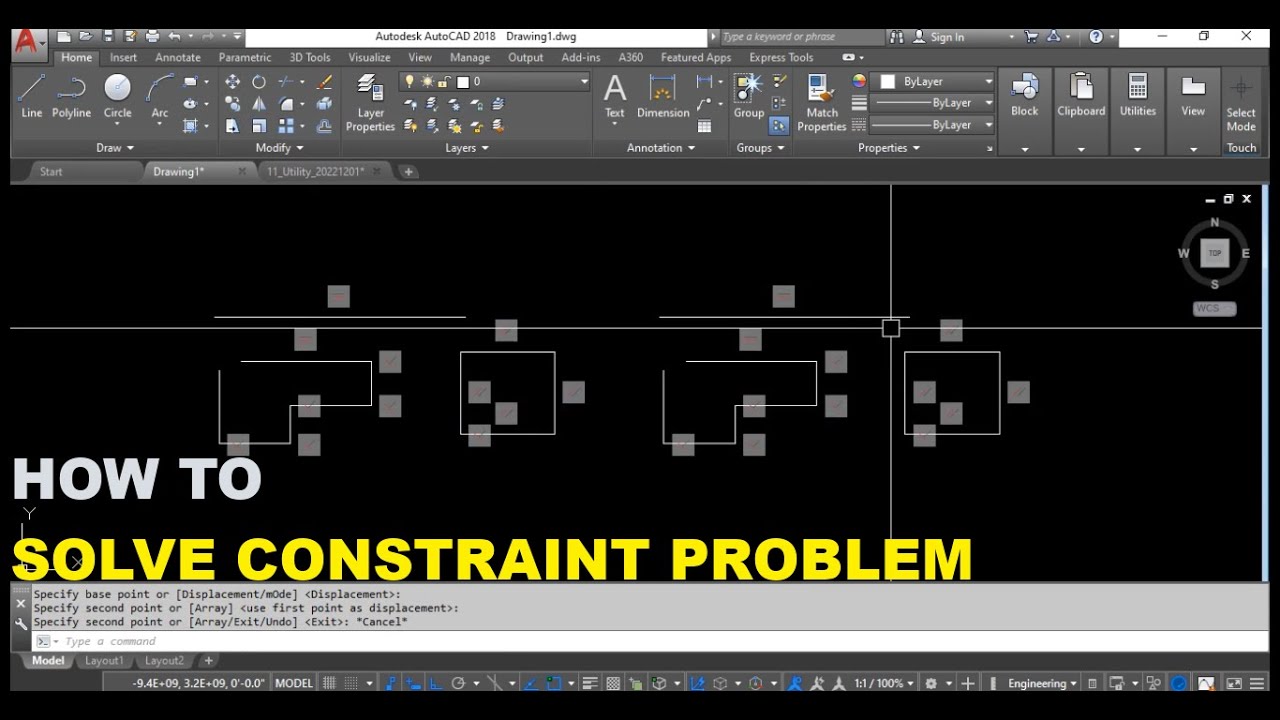
Task: Click the Select Mode Touch button
Action: point(1241,112)
